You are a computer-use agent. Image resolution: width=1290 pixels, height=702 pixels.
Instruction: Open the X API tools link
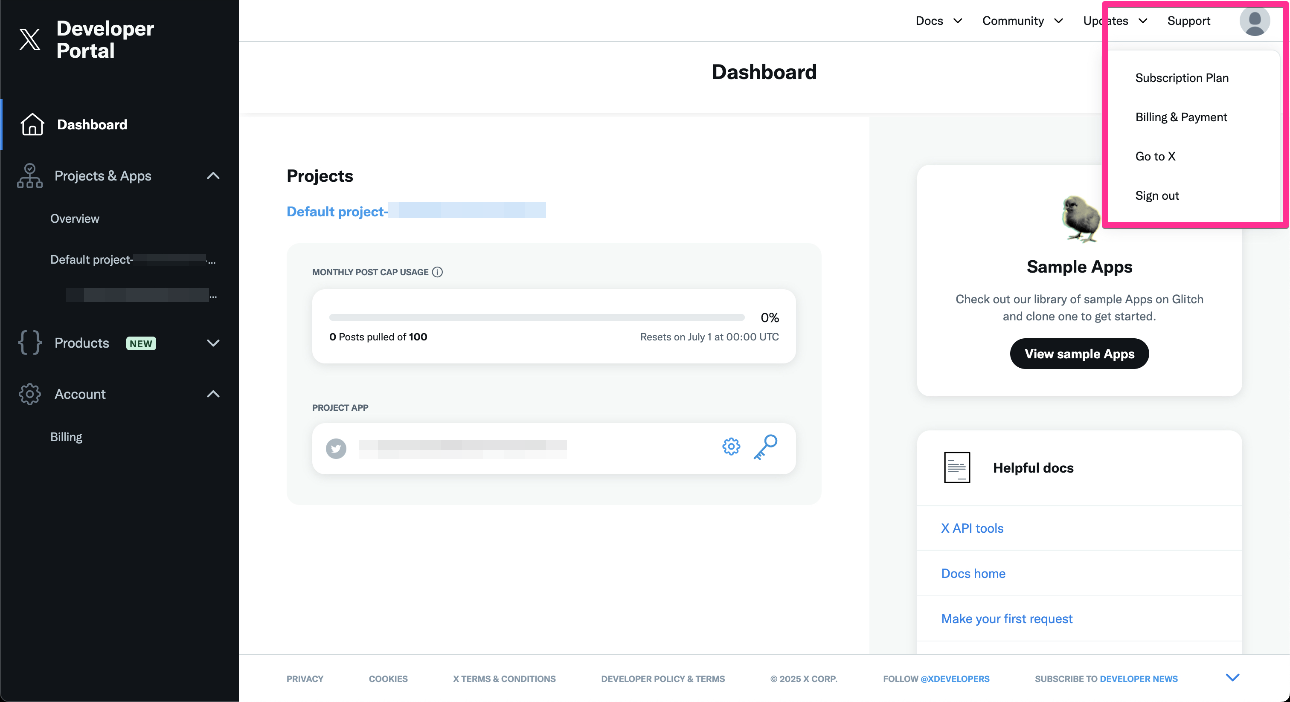tap(972, 528)
